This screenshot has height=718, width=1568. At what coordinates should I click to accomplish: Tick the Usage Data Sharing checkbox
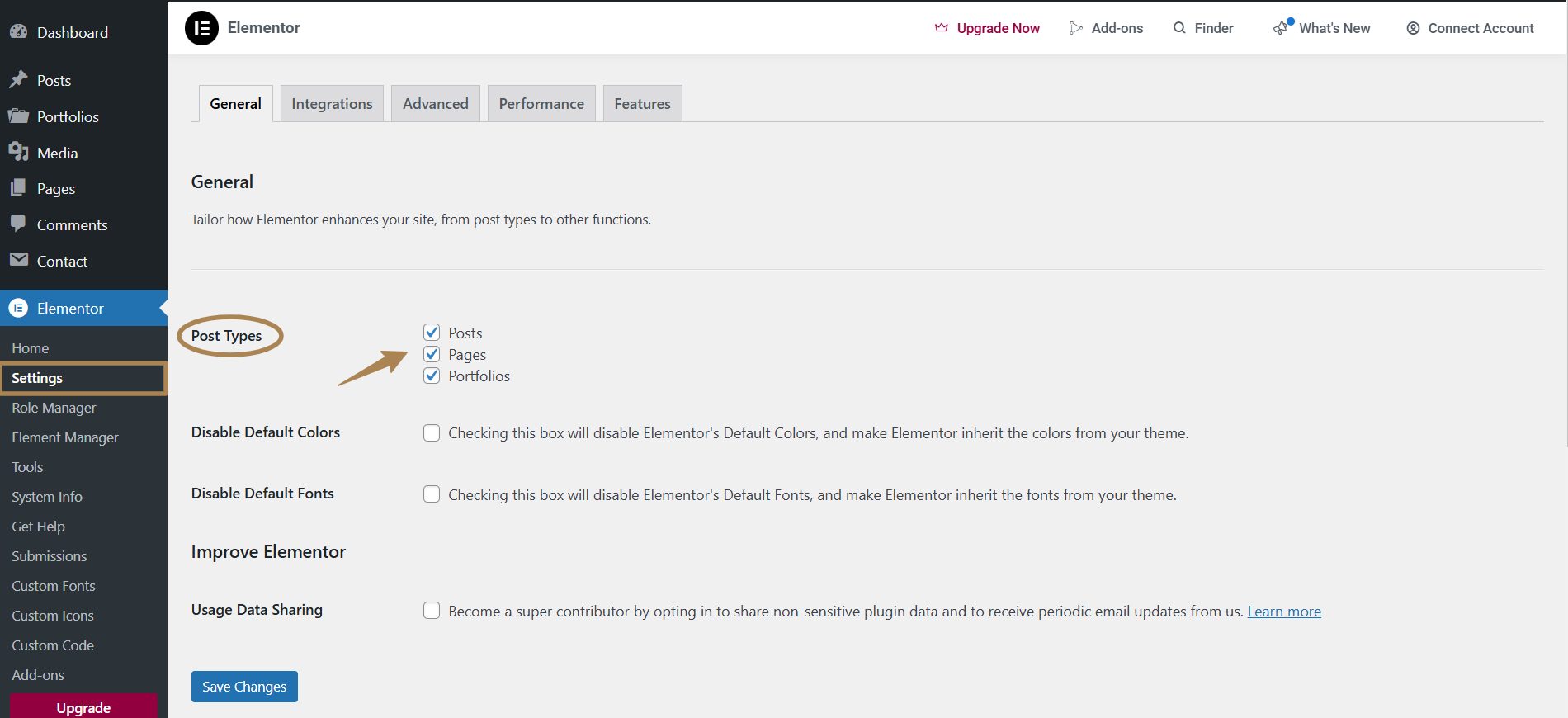click(x=432, y=611)
